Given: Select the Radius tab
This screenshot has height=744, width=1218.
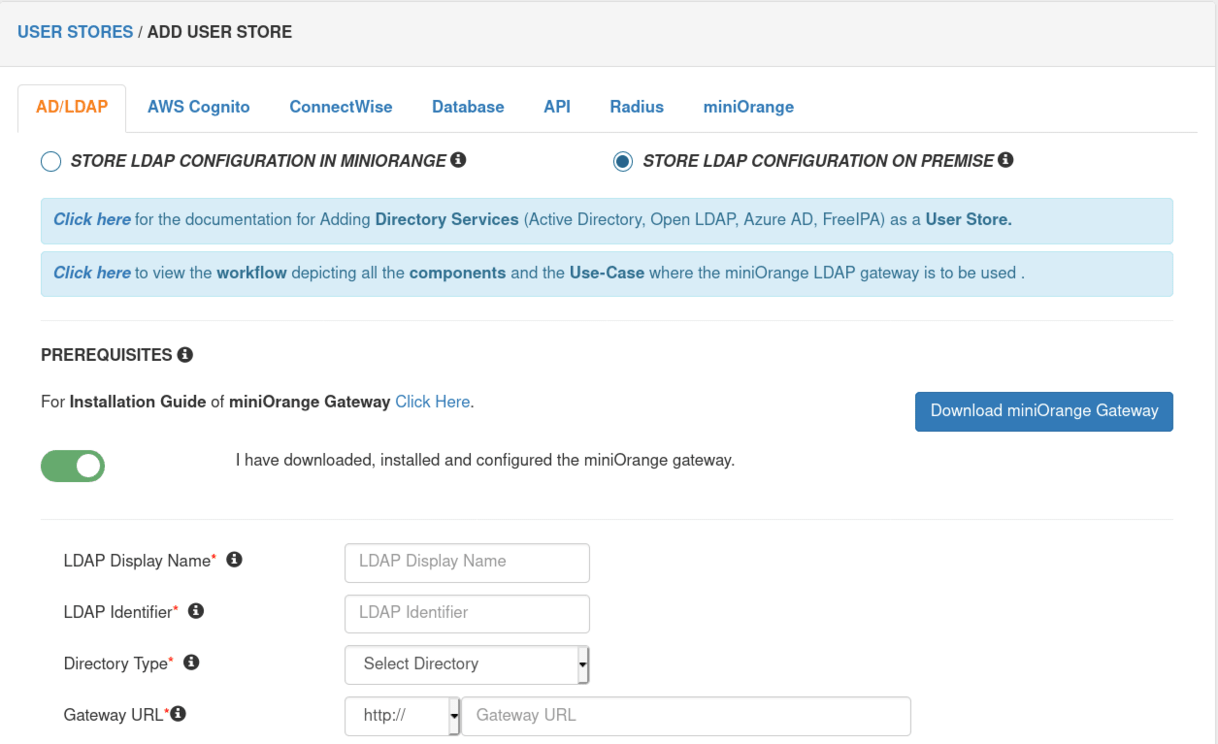Looking at the screenshot, I should click(637, 107).
